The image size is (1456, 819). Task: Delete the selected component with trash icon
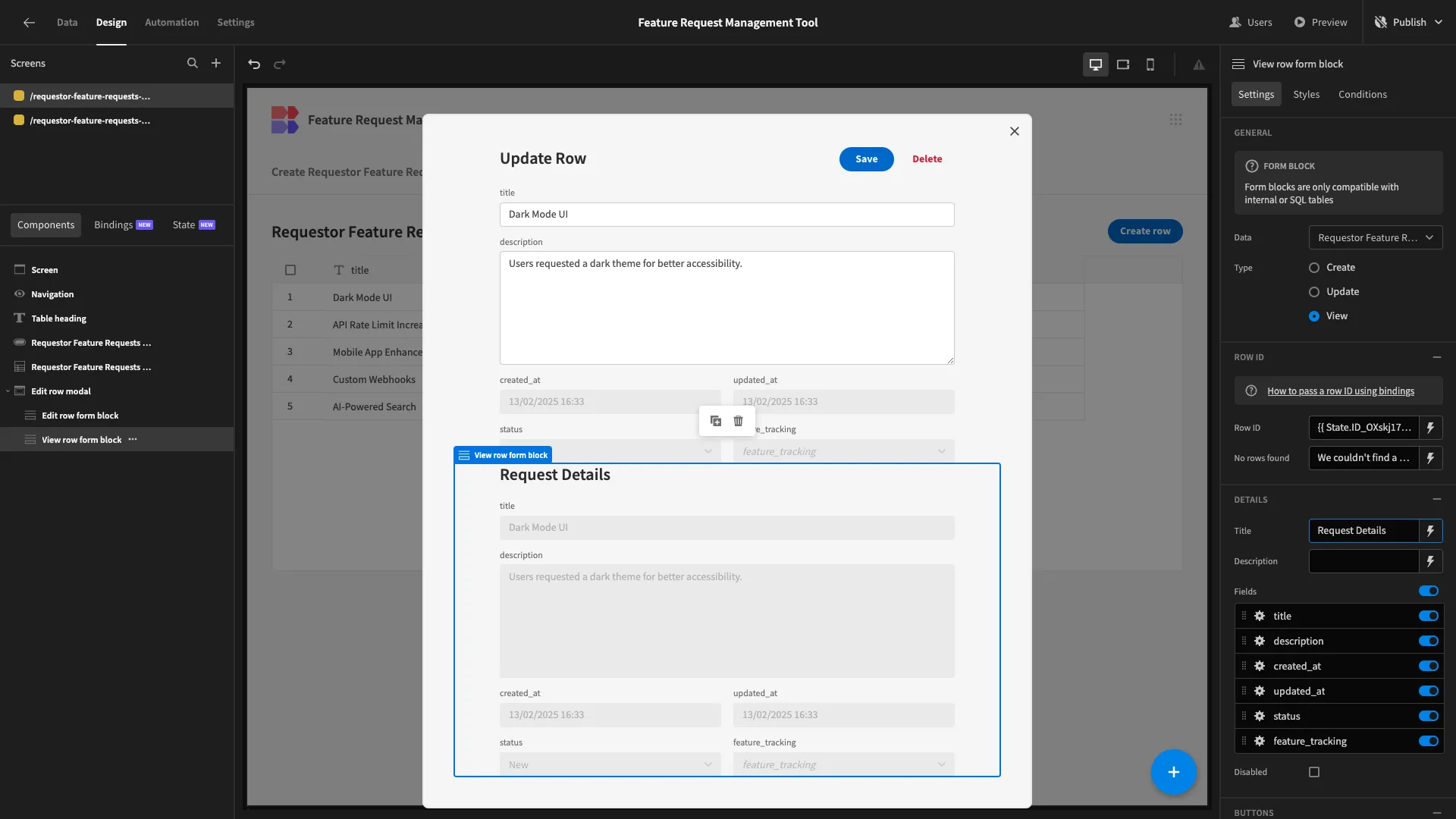click(739, 421)
